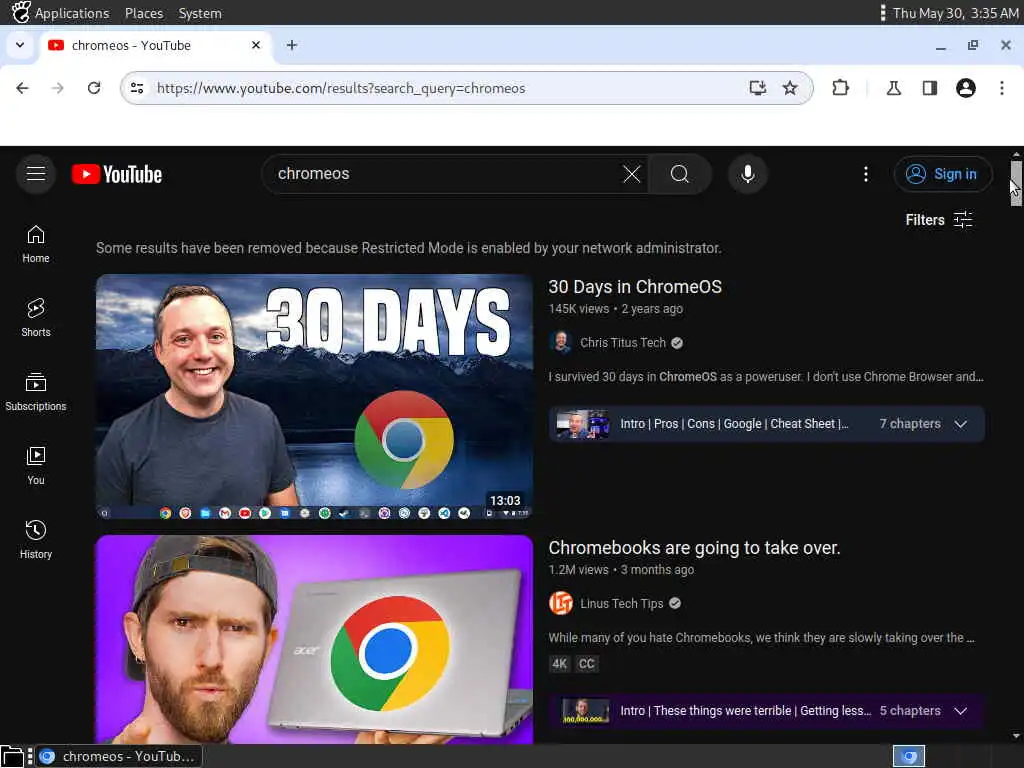Click the browser forward arrow

click(x=57, y=88)
